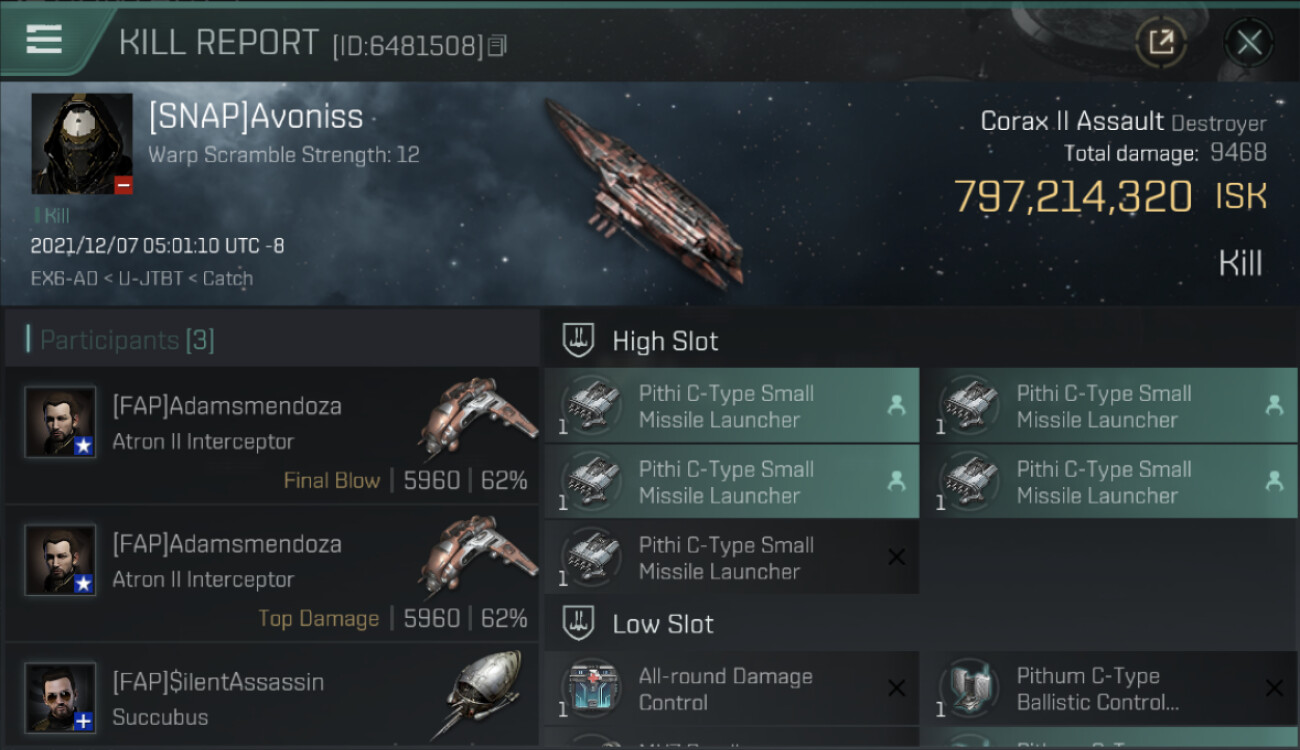
Task: Copy the kill report ID
Action: pyautogui.click(x=498, y=46)
